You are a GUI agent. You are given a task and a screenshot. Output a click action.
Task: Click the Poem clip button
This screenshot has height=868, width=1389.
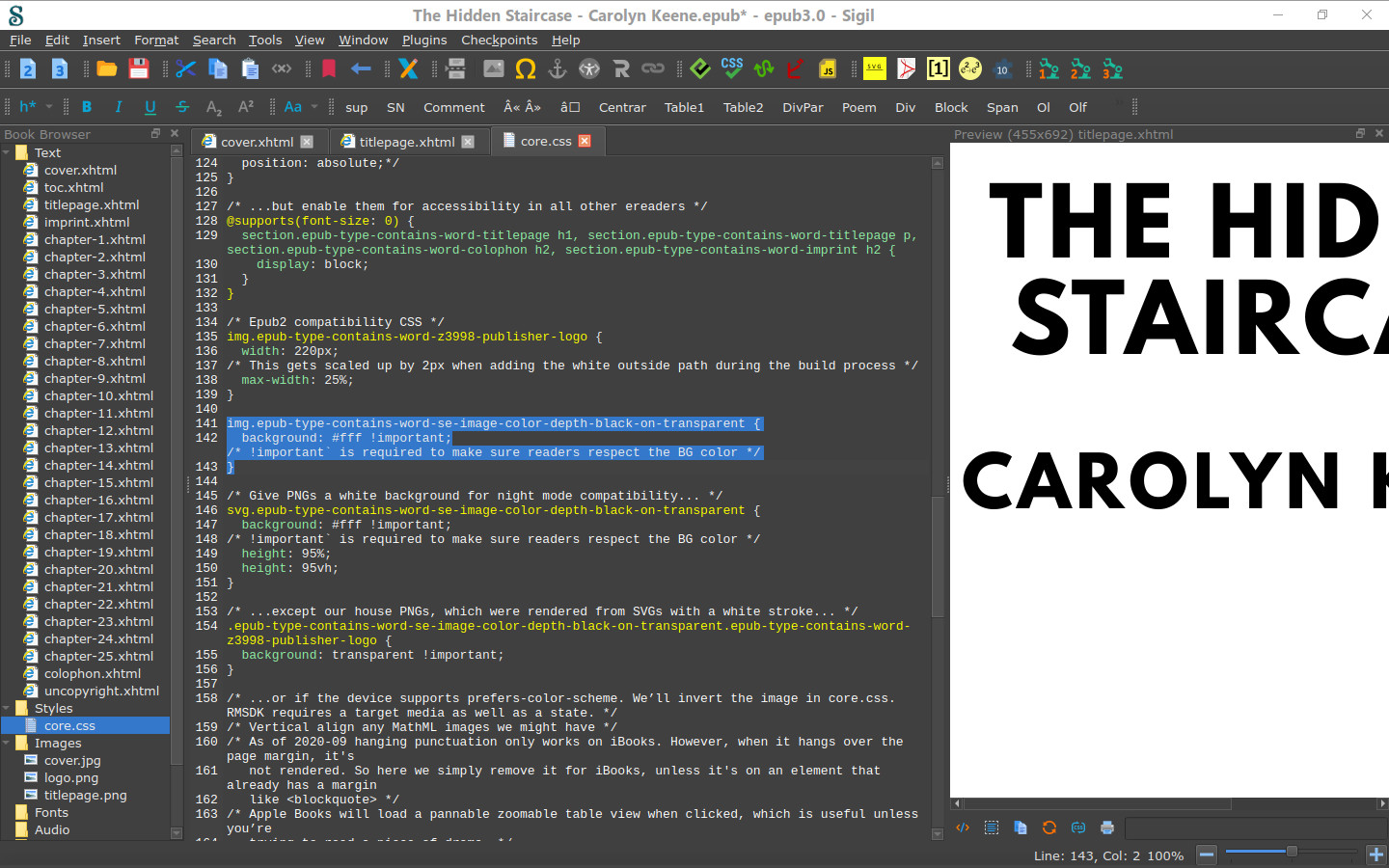(x=859, y=107)
